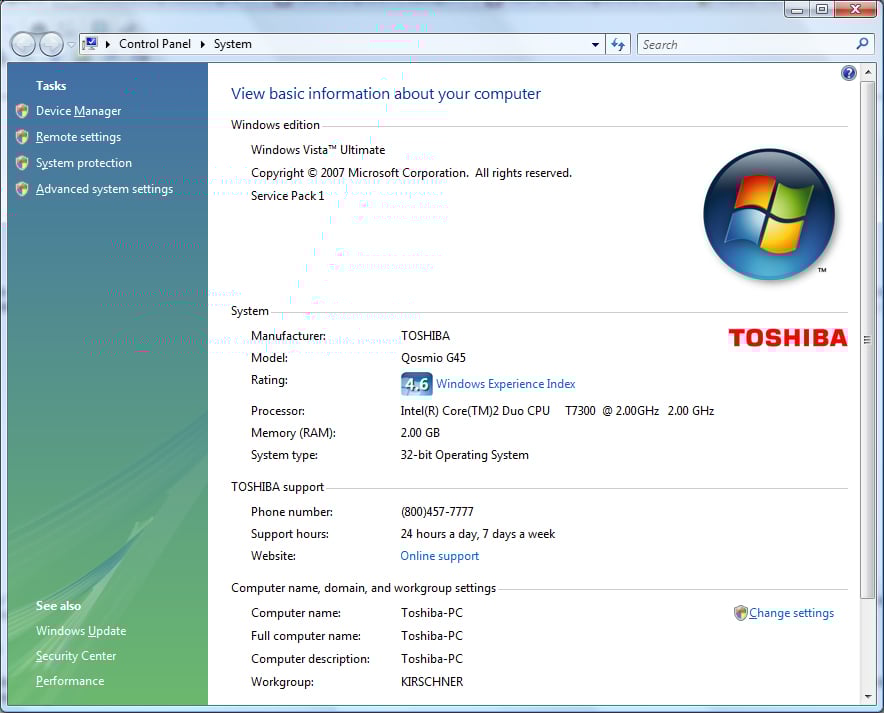This screenshot has width=884, height=713.
Task: Close the System window
Action: (x=856, y=10)
